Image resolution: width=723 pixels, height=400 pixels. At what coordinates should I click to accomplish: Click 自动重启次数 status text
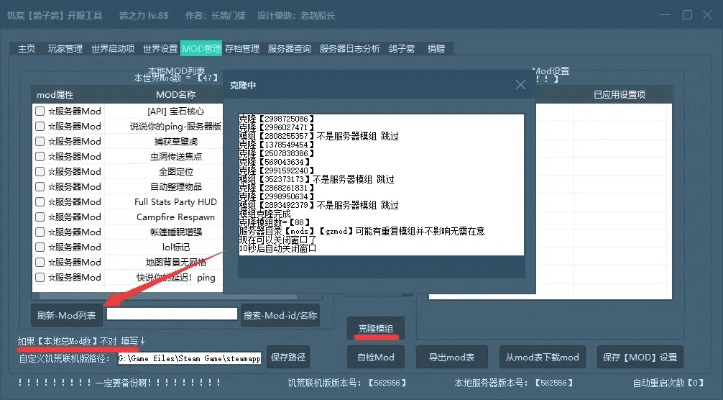[669, 383]
